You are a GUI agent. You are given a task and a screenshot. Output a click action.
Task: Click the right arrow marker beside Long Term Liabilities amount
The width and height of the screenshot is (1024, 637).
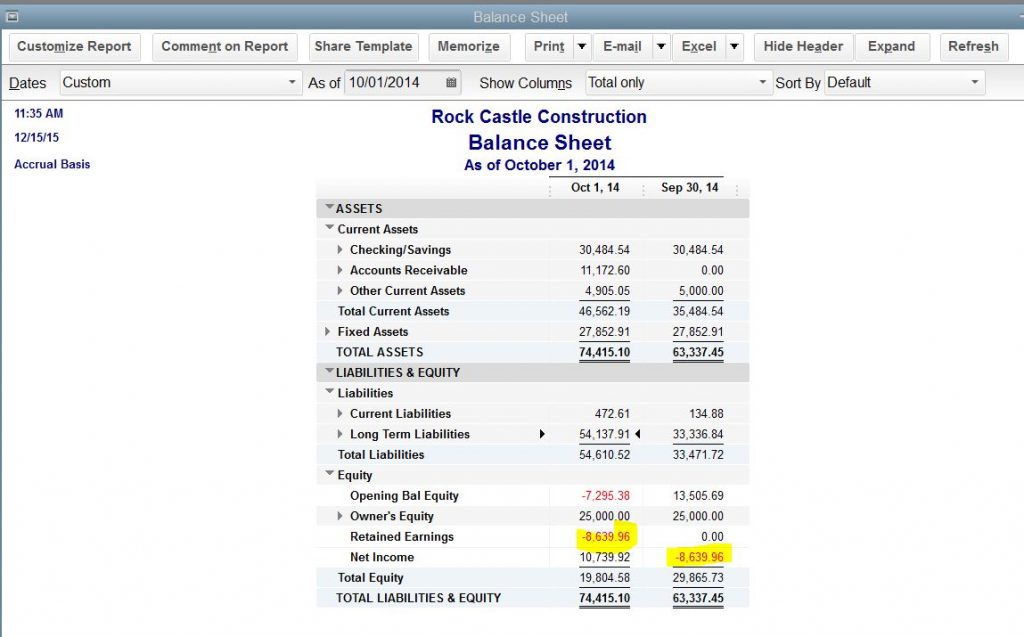coord(543,434)
